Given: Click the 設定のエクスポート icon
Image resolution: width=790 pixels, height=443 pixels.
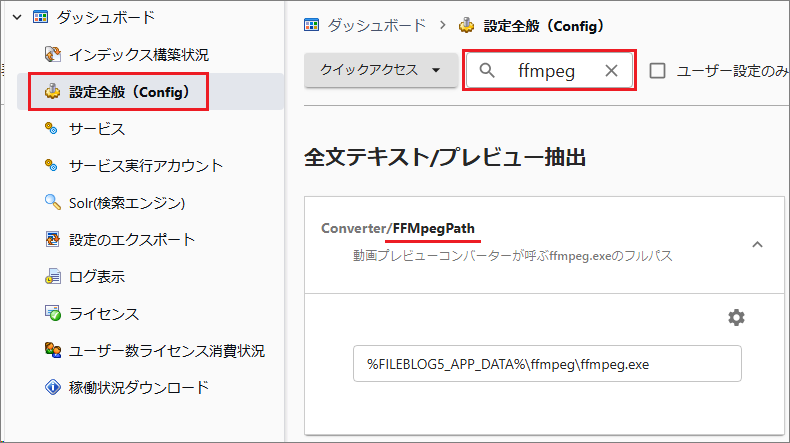Looking at the screenshot, I should pos(54,240).
